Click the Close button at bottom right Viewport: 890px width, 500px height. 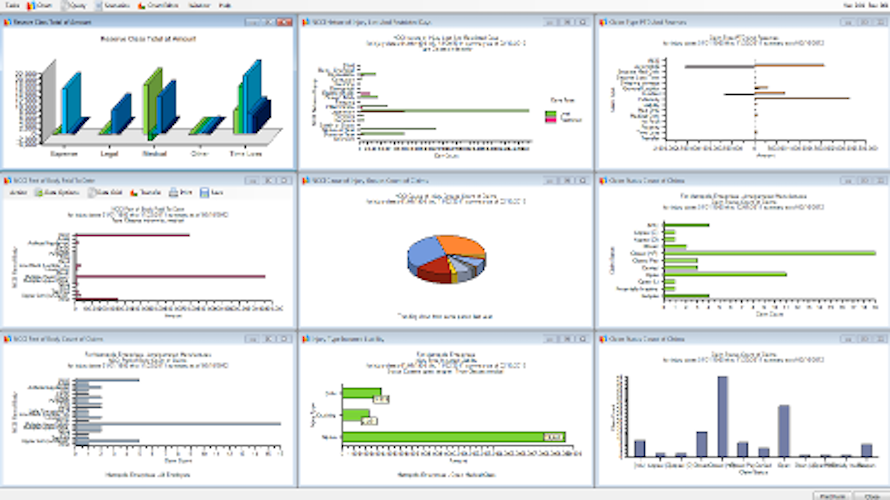(872, 496)
